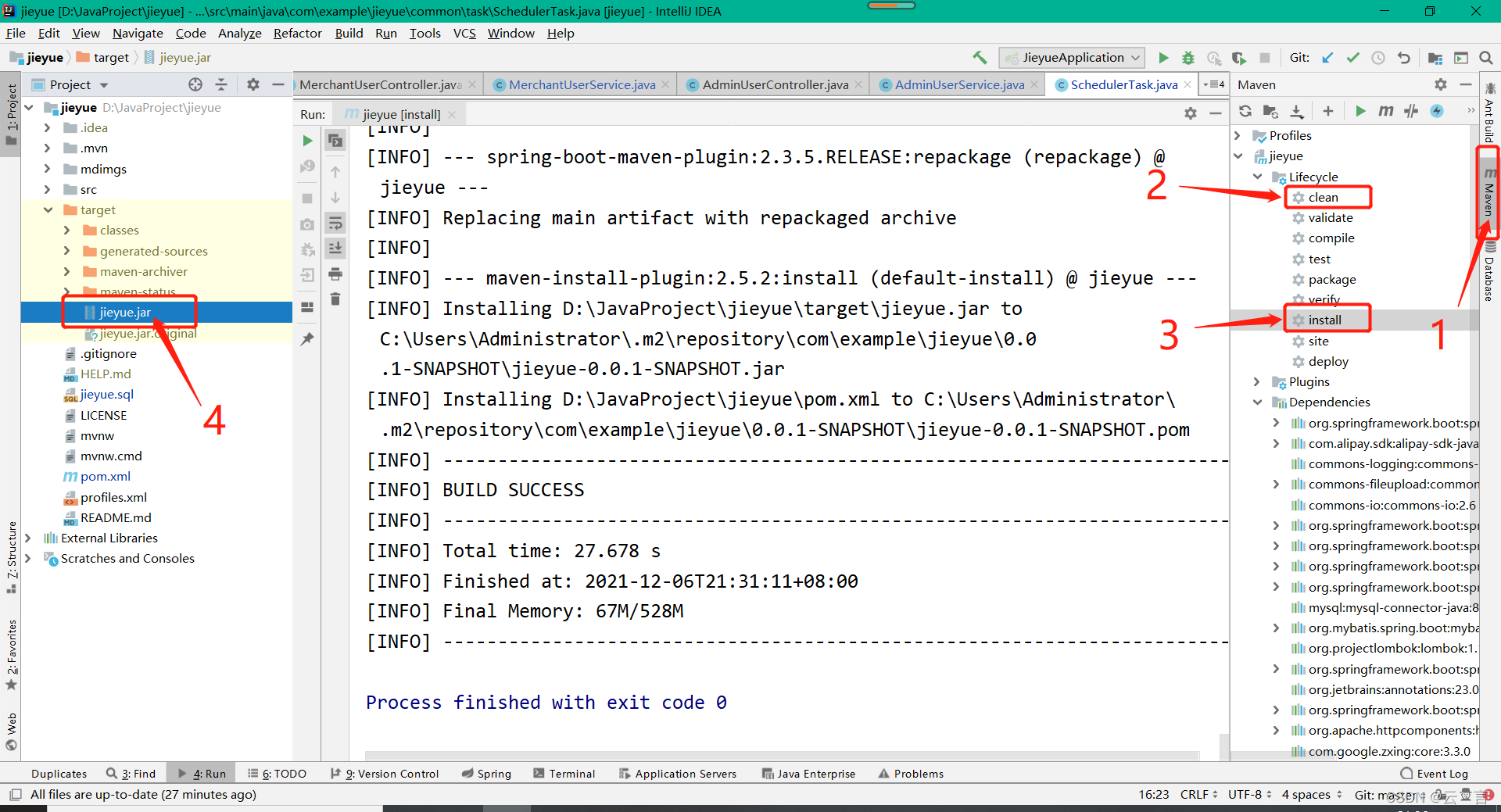Select the install lifecycle phase
1501x812 pixels.
point(1324,320)
